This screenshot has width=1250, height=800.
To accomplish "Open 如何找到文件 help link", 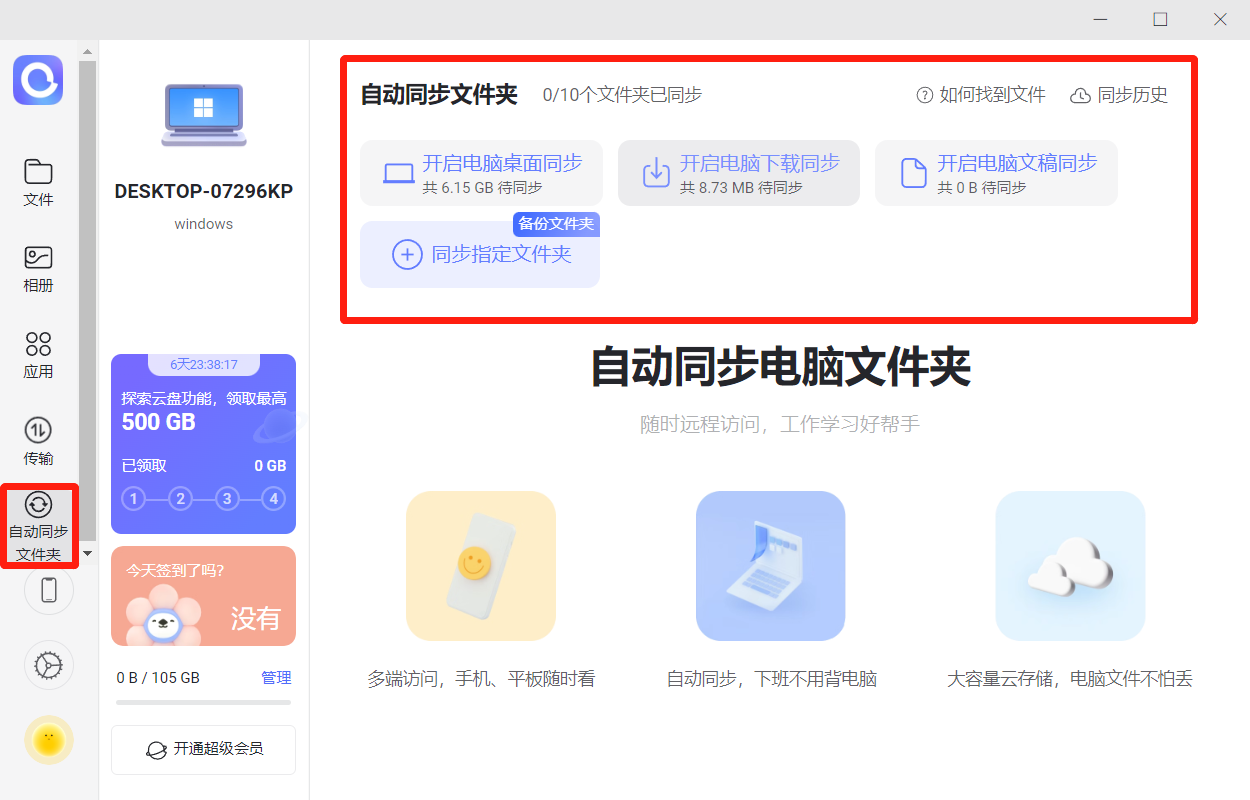I will 981,95.
